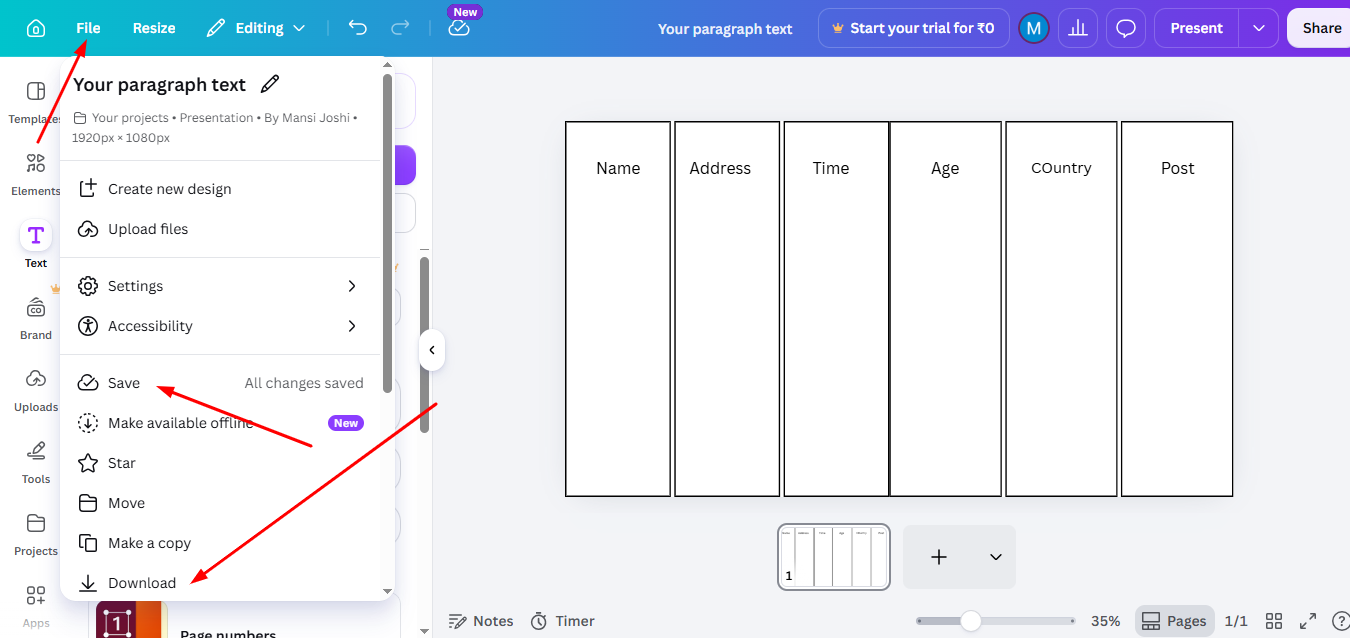Choose Make available offline
Screen dimensions: 1350x638
220,423
